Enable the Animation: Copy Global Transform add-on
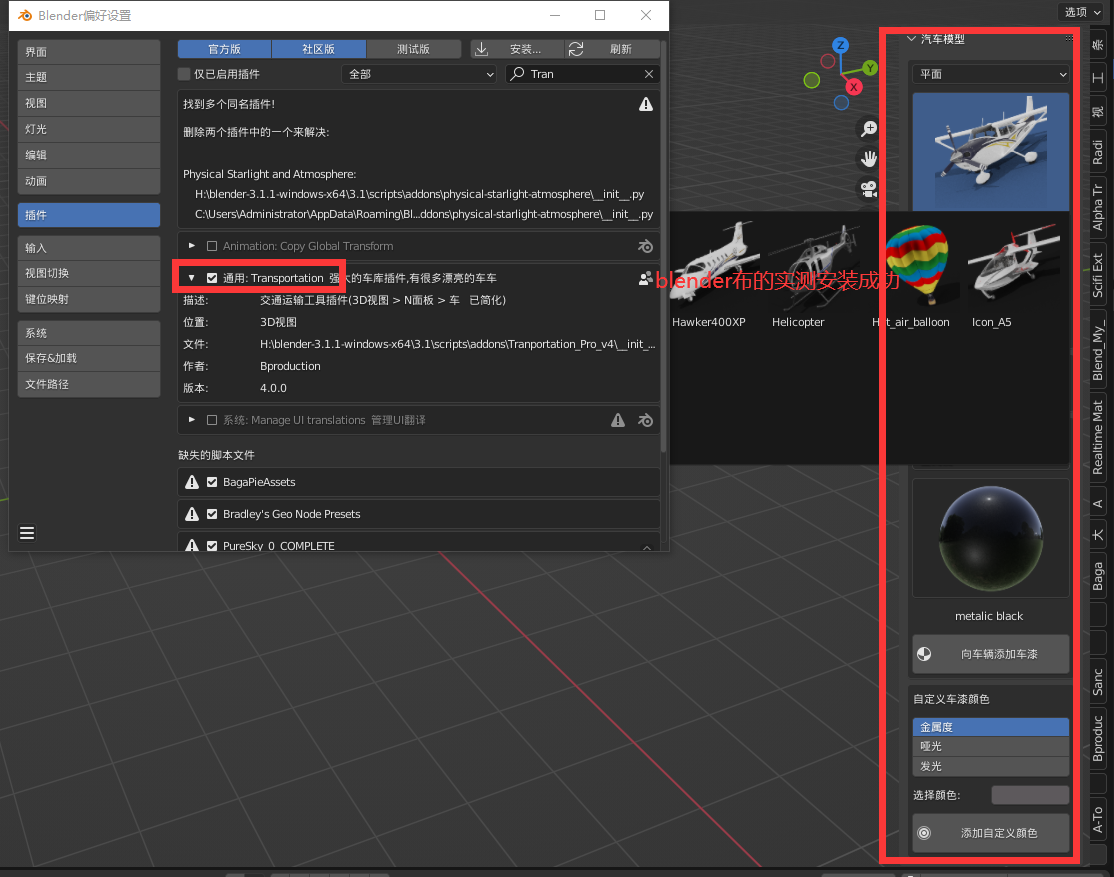Image resolution: width=1114 pixels, height=877 pixels. [x=212, y=247]
